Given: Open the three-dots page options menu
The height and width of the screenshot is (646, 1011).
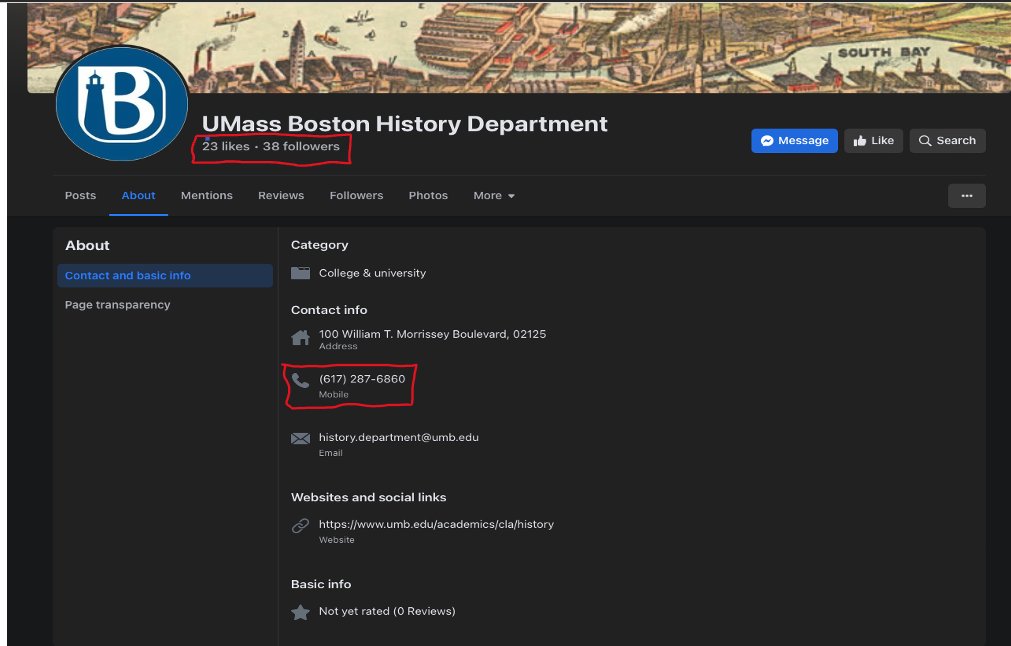Looking at the screenshot, I should 967,196.
